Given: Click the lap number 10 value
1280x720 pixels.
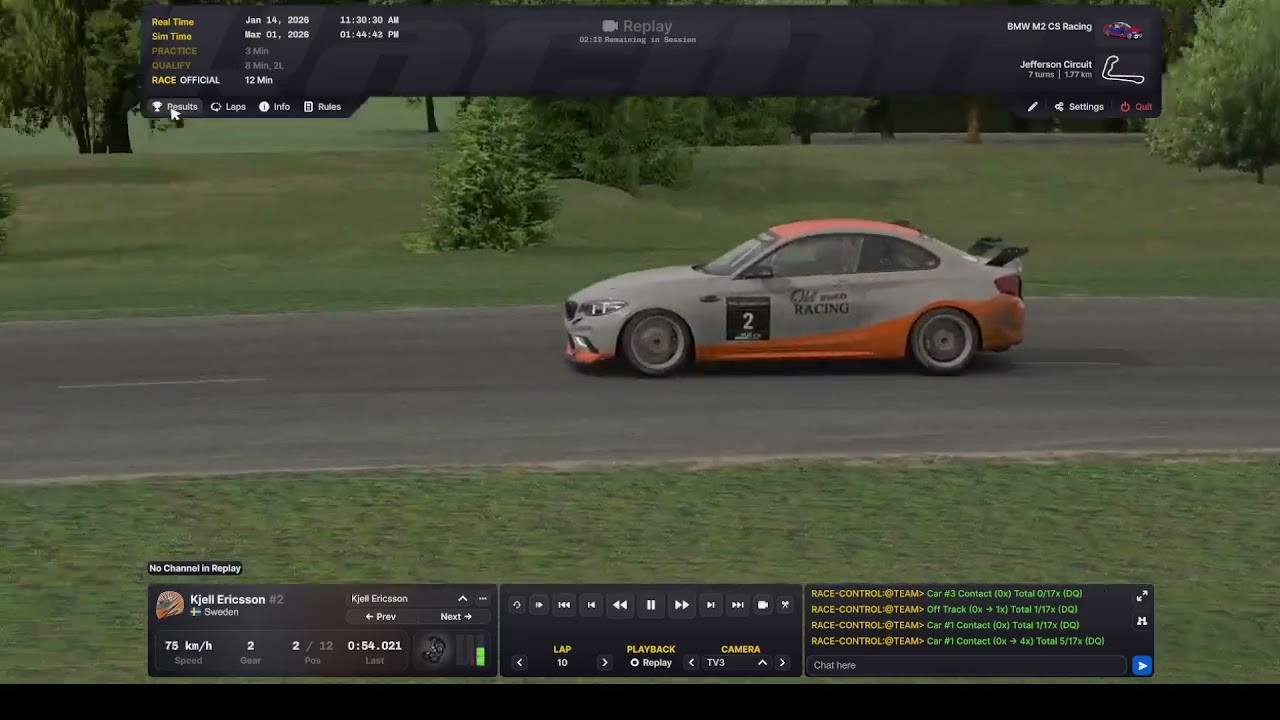Looking at the screenshot, I should (x=562, y=663).
